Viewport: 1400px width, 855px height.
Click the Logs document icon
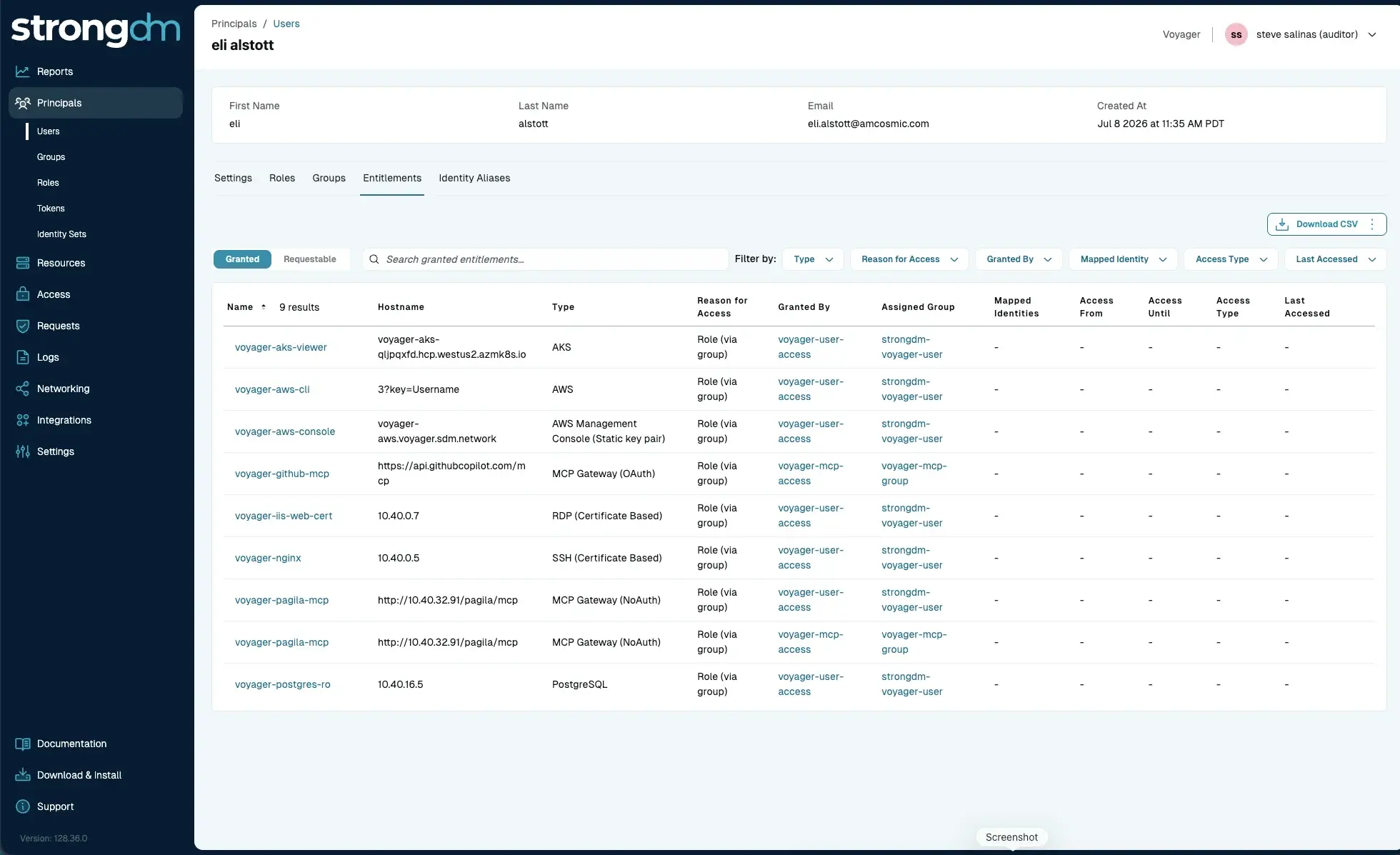pyautogui.click(x=23, y=357)
